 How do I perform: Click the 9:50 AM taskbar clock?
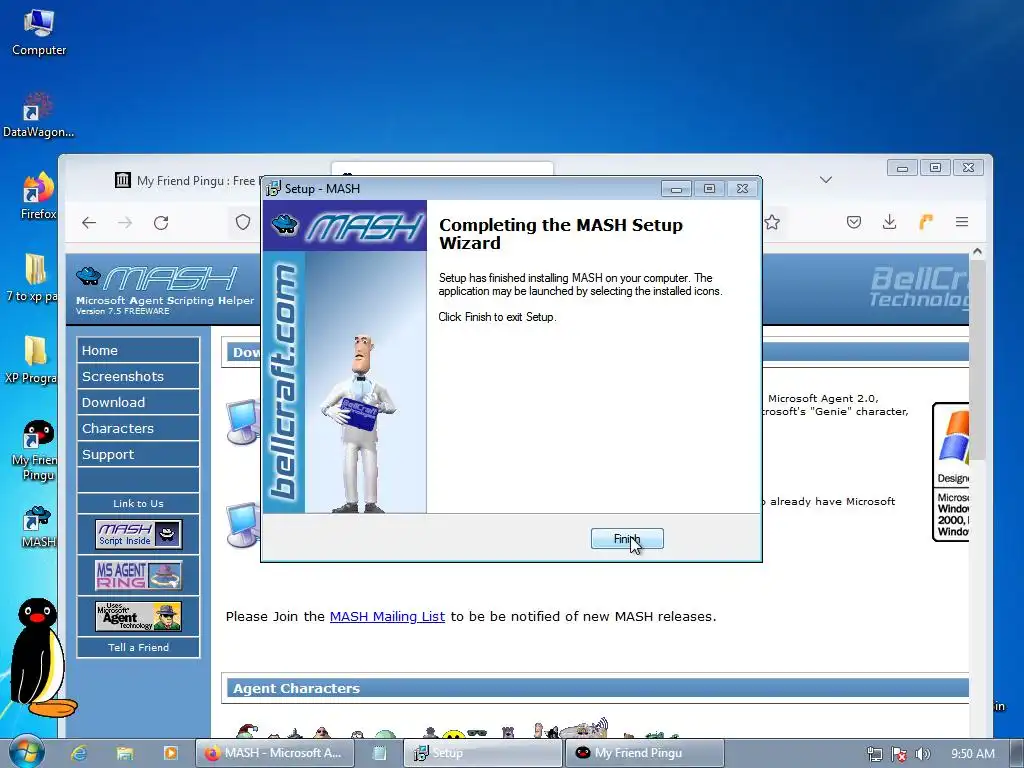pos(972,754)
